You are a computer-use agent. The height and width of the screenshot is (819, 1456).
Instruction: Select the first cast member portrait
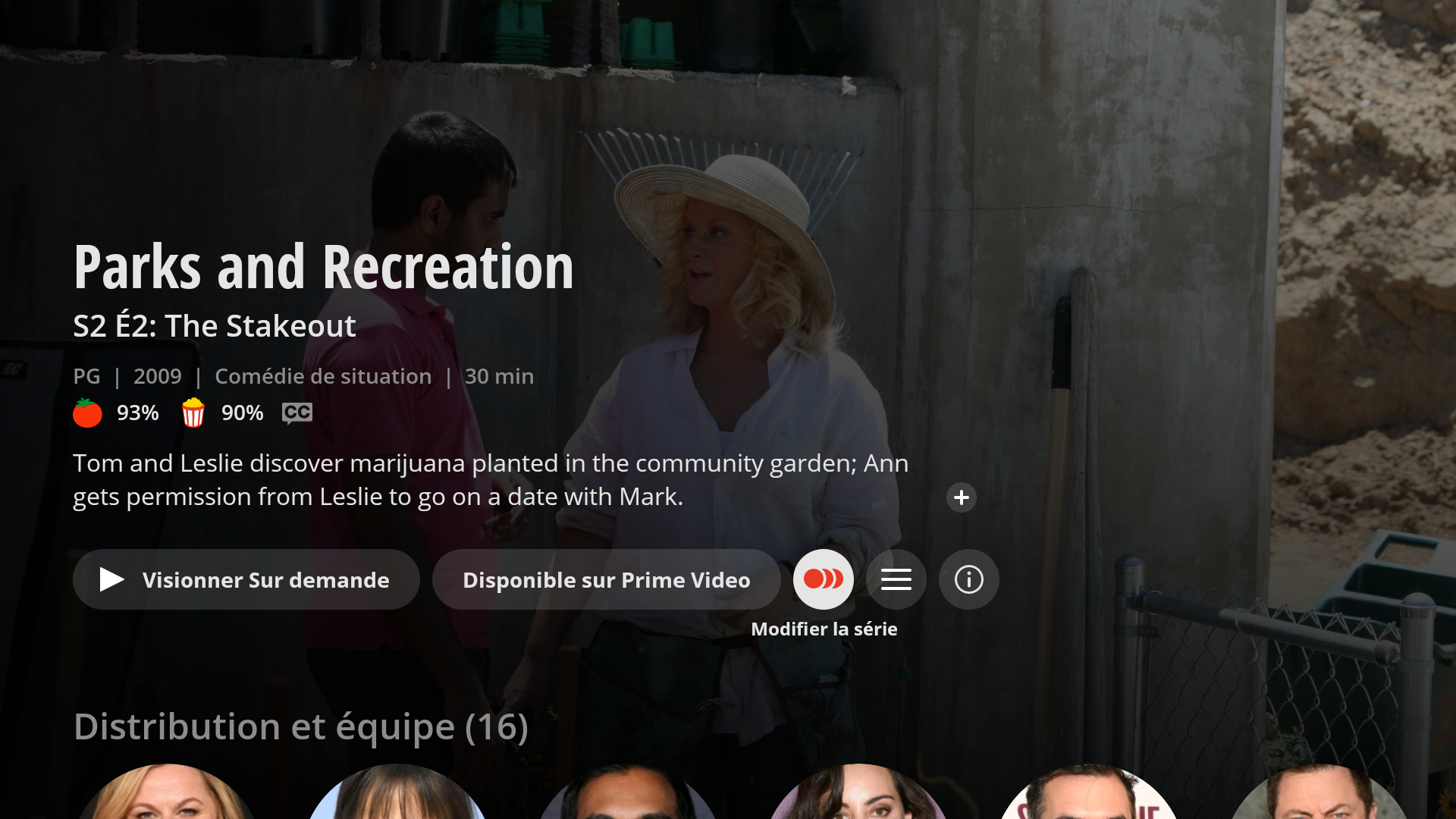(166, 792)
